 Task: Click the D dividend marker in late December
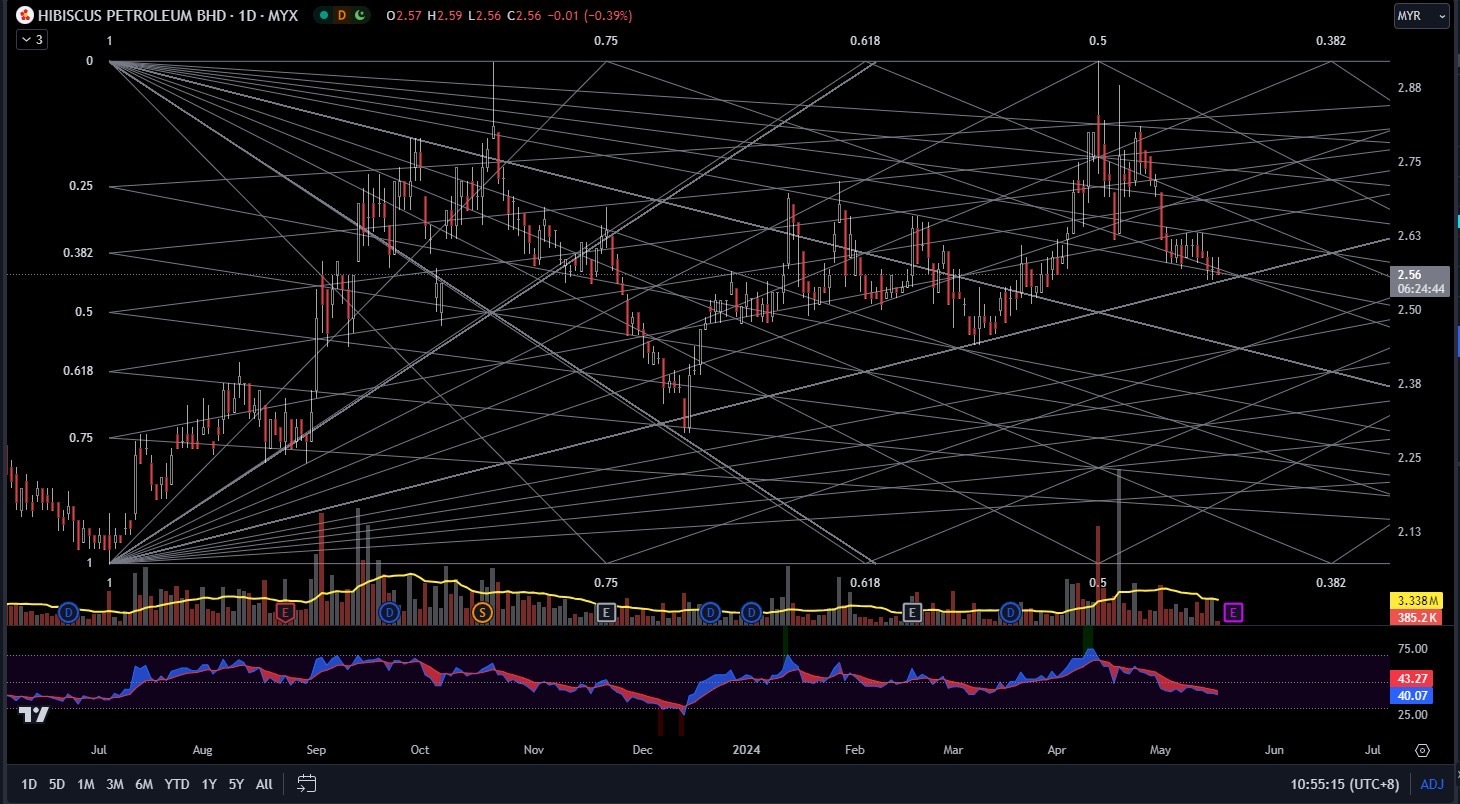pos(710,612)
